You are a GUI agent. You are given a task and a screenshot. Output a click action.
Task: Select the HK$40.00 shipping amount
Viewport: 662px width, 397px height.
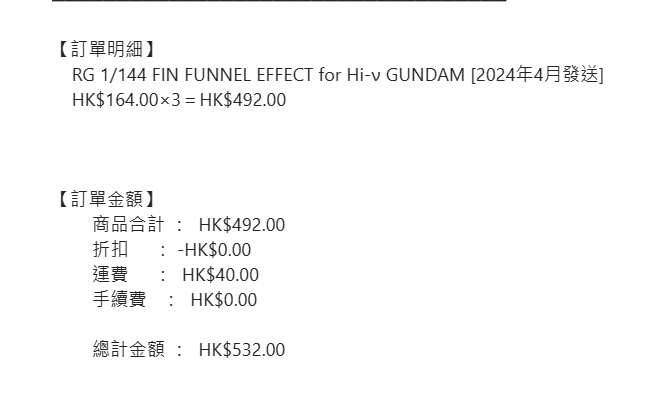click(220, 275)
